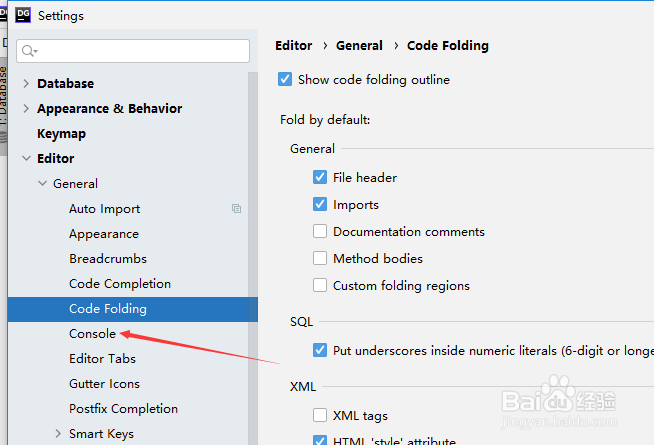
Task: Expand the Smart Keys node
Action: 58,434
